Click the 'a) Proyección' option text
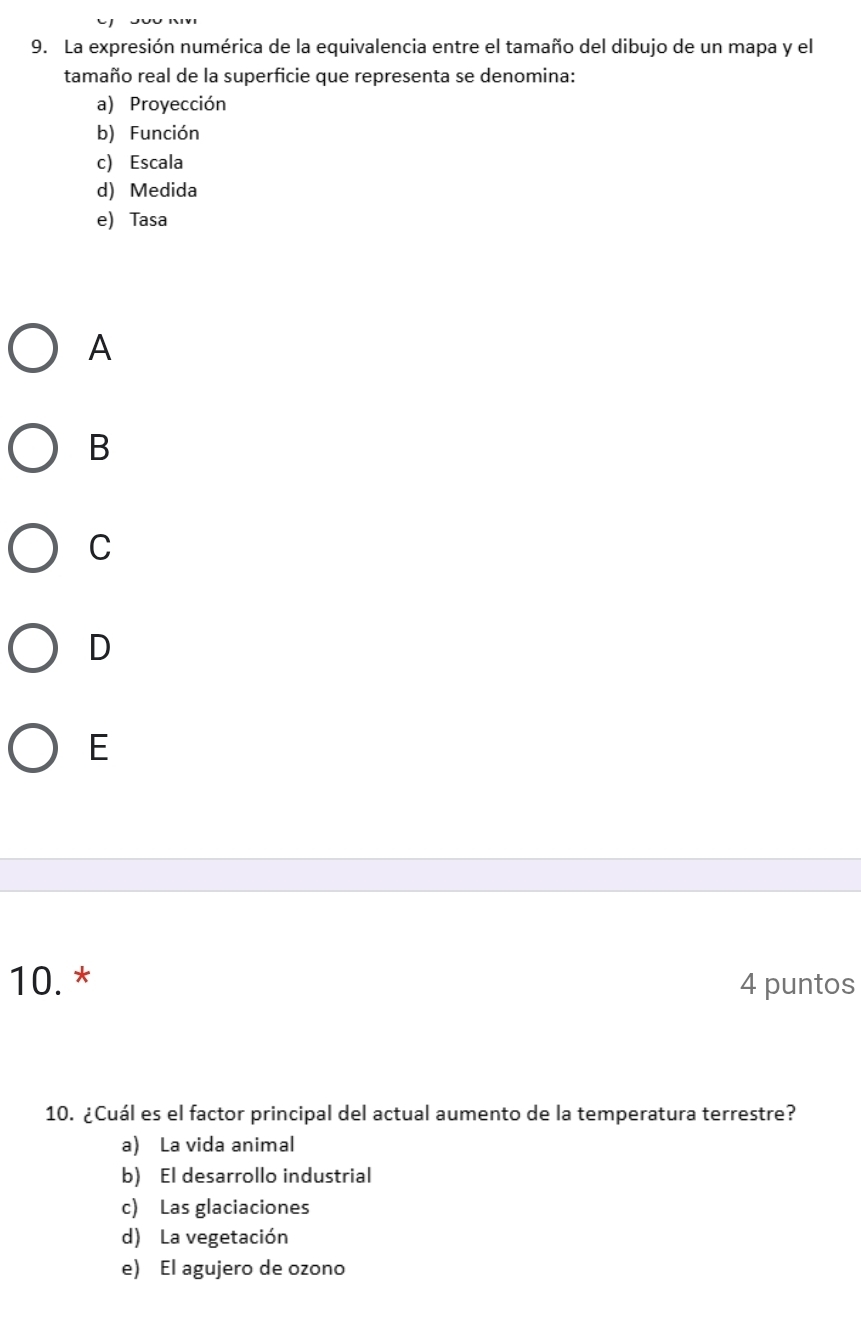Image resolution: width=861 pixels, height=1340 pixels. (161, 104)
